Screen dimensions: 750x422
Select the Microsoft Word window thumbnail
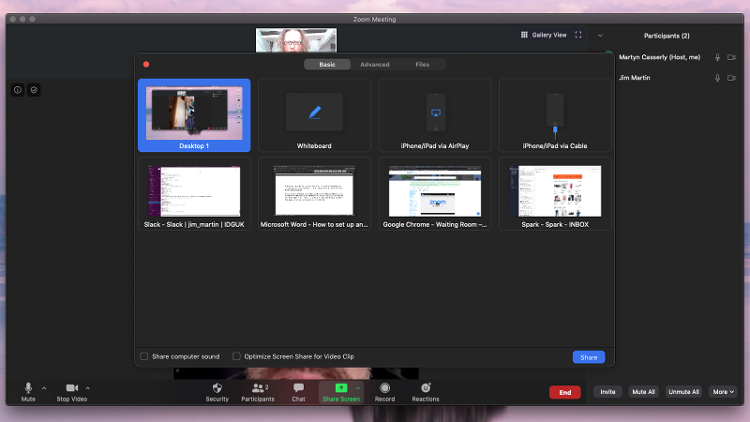point(314,194)
